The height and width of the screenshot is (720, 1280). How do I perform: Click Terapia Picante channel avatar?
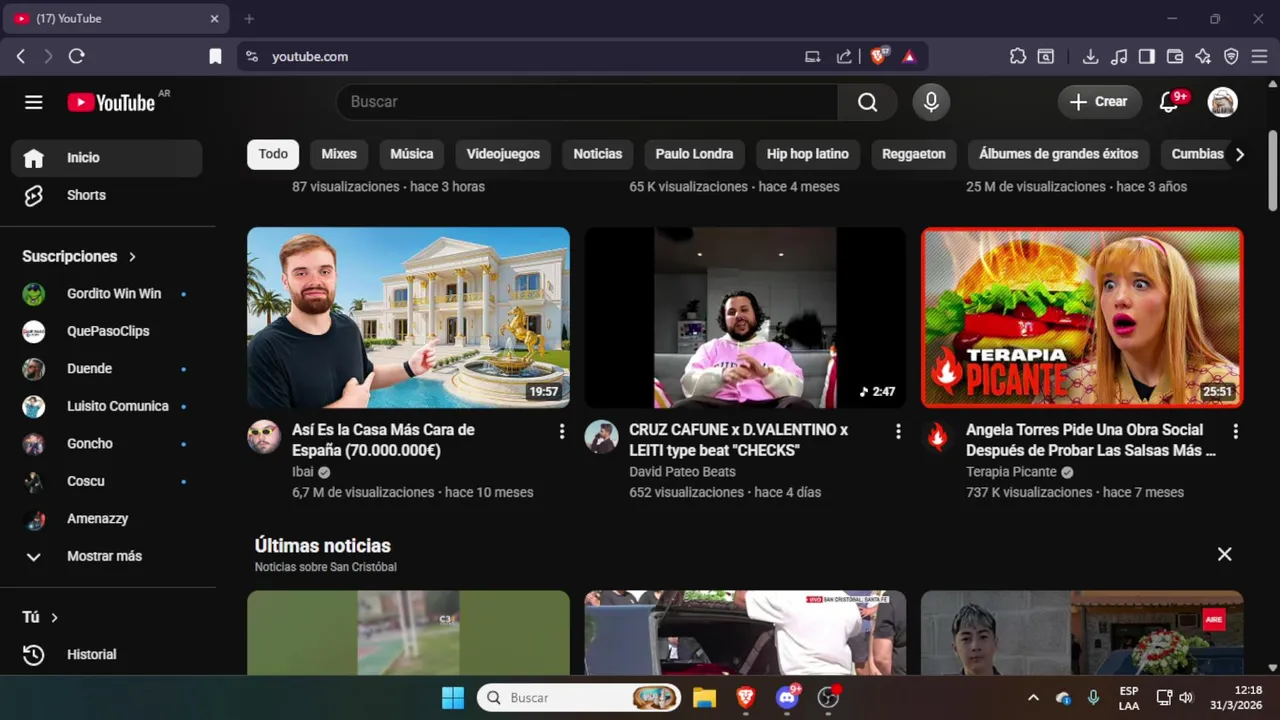point(938,437)
